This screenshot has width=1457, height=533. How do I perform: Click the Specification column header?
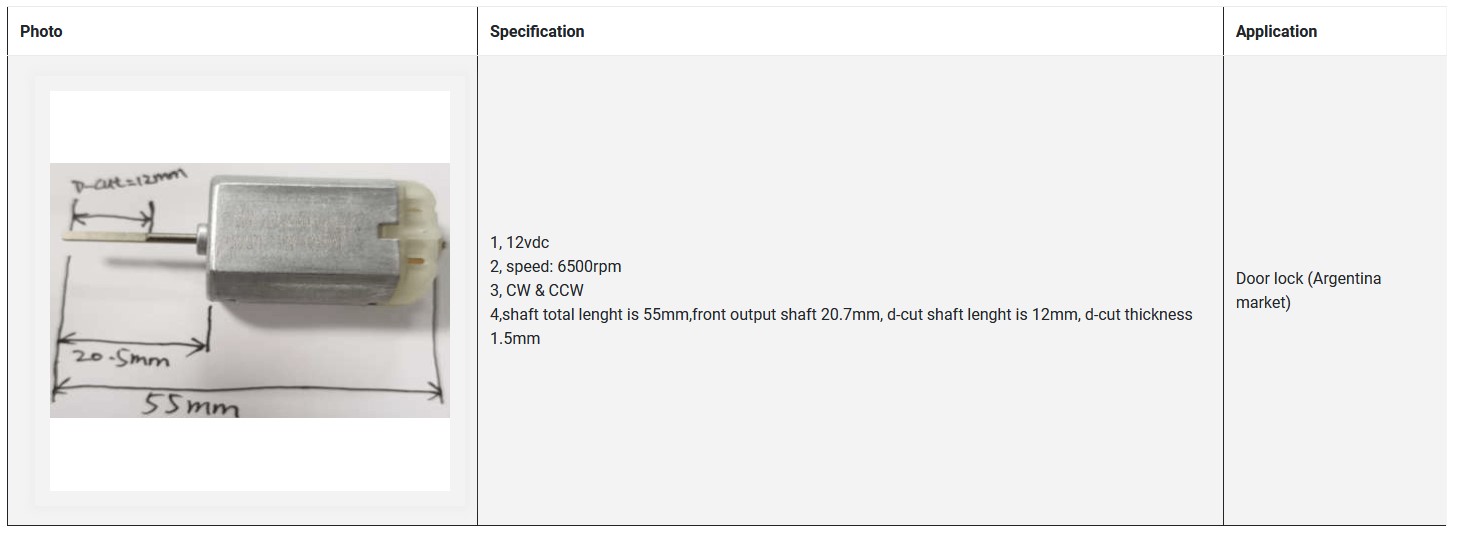click(x=537, y=31)
